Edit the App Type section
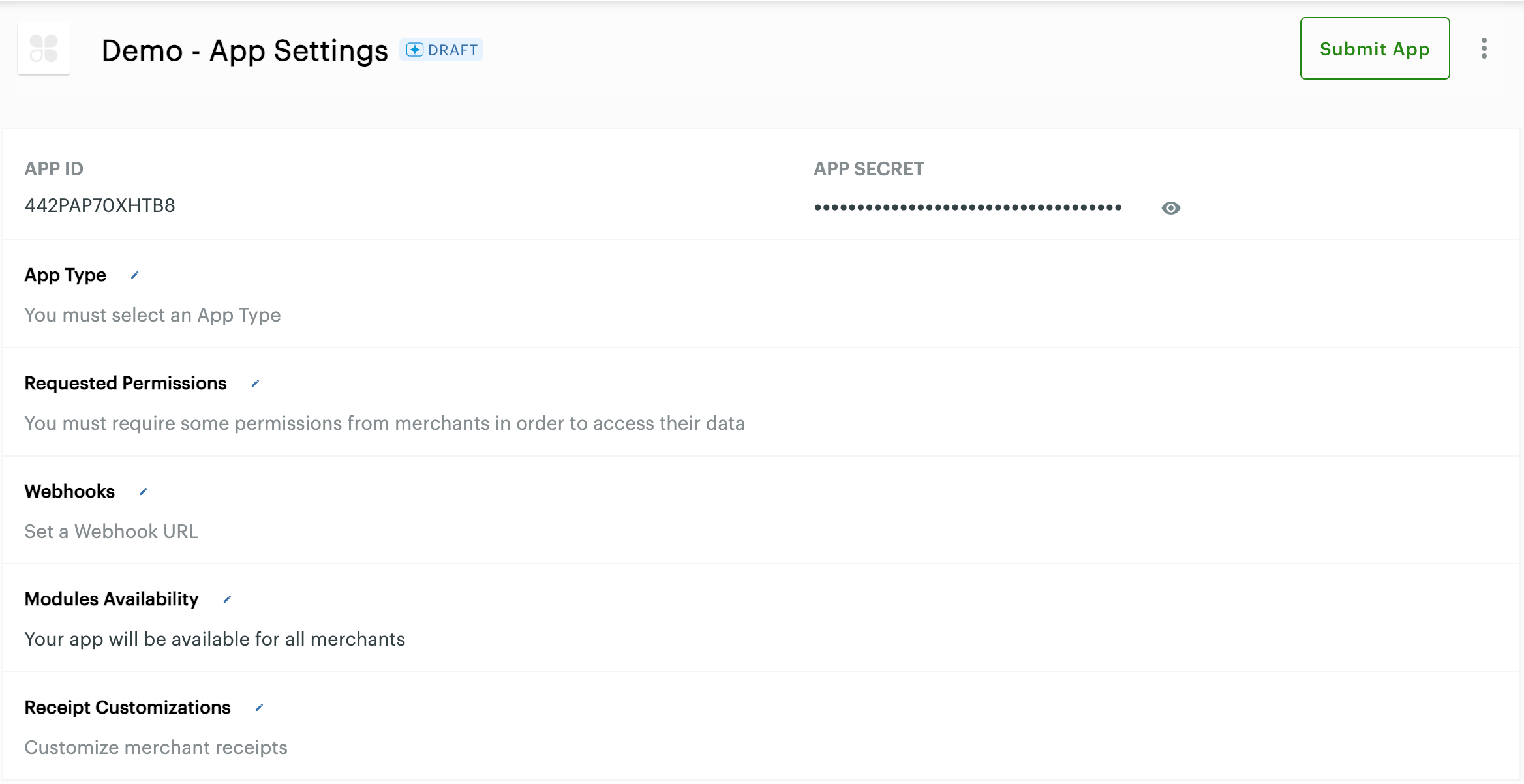Screen dimensions: 1524x784 click(x=134, y=275)
